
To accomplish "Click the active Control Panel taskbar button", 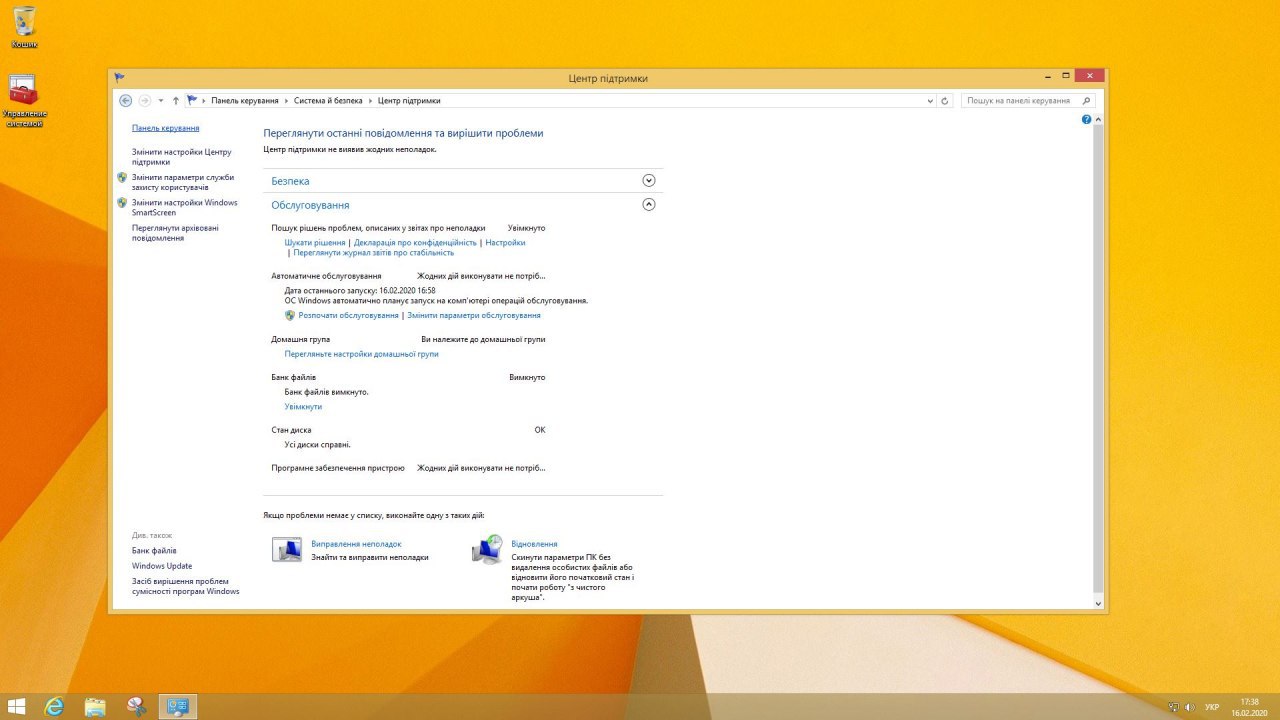I will [x=178, y=707].
